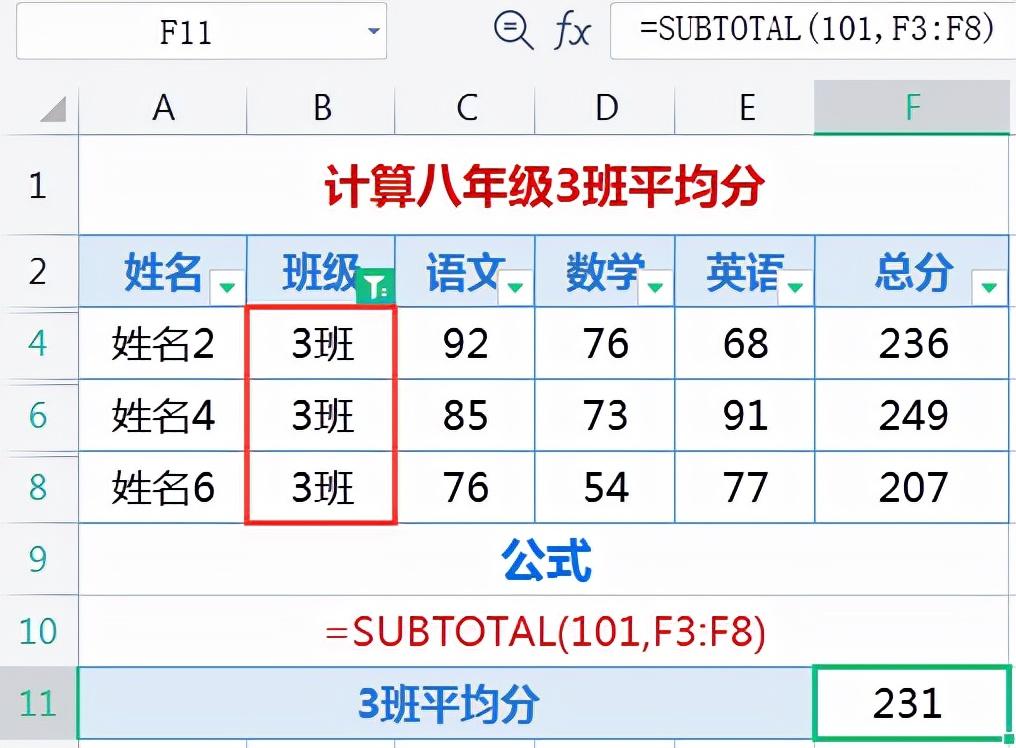Select row 8 header

(38, 487)
